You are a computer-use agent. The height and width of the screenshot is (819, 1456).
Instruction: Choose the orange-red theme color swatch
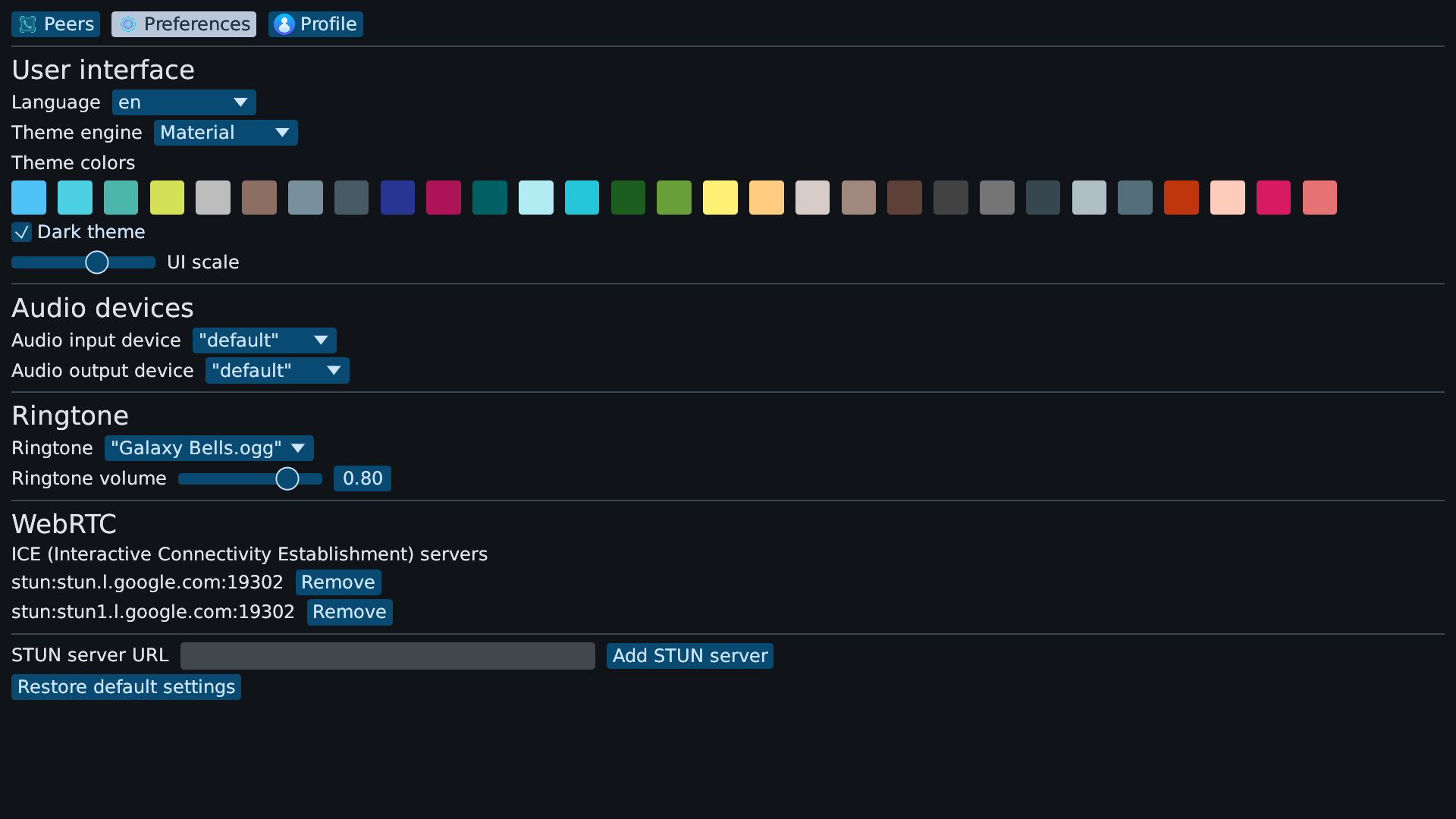(1181, 198)
